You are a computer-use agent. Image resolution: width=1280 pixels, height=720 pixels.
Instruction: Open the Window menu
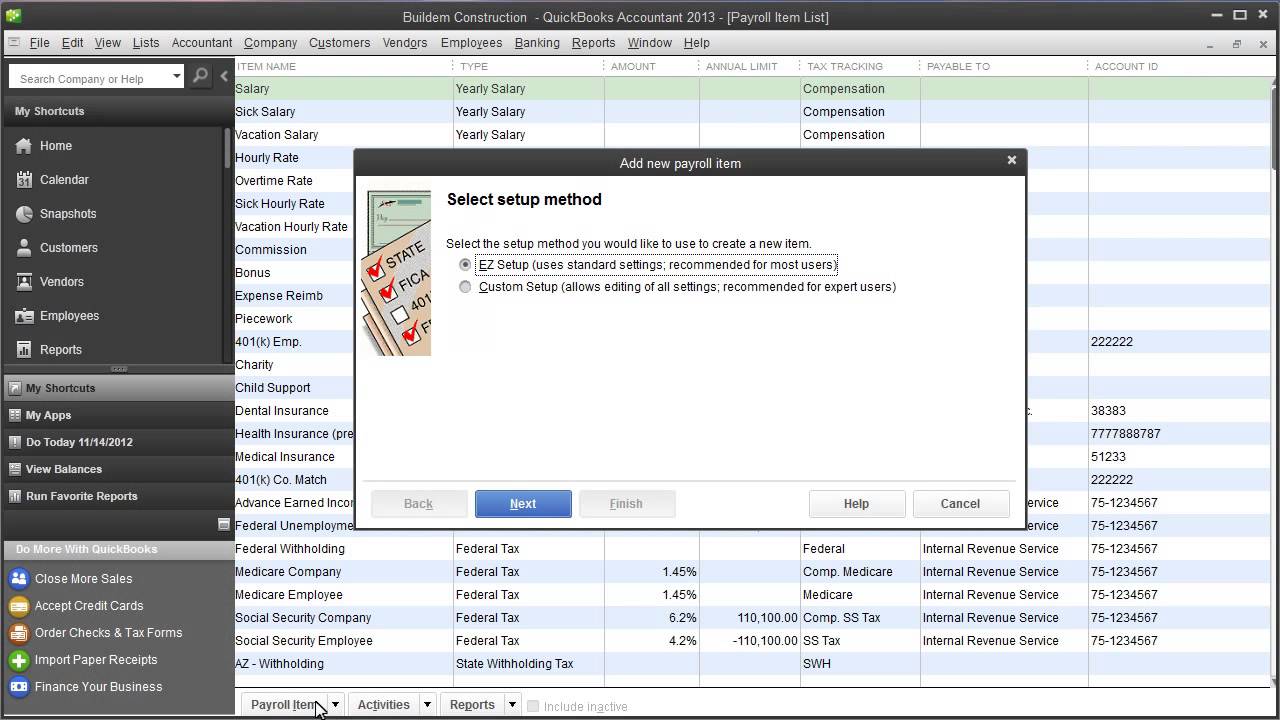tap(649, 43)
